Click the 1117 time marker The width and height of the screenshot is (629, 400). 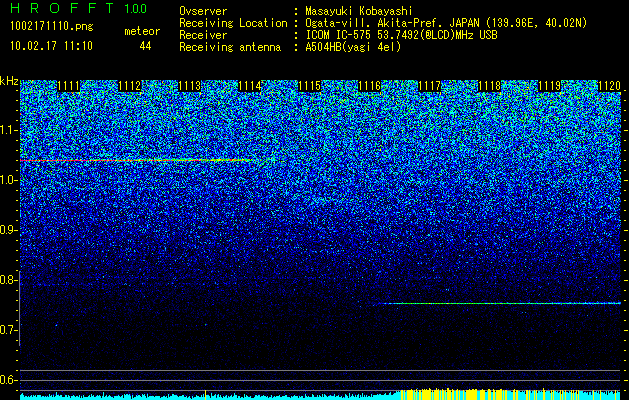[x=430, y=86]
